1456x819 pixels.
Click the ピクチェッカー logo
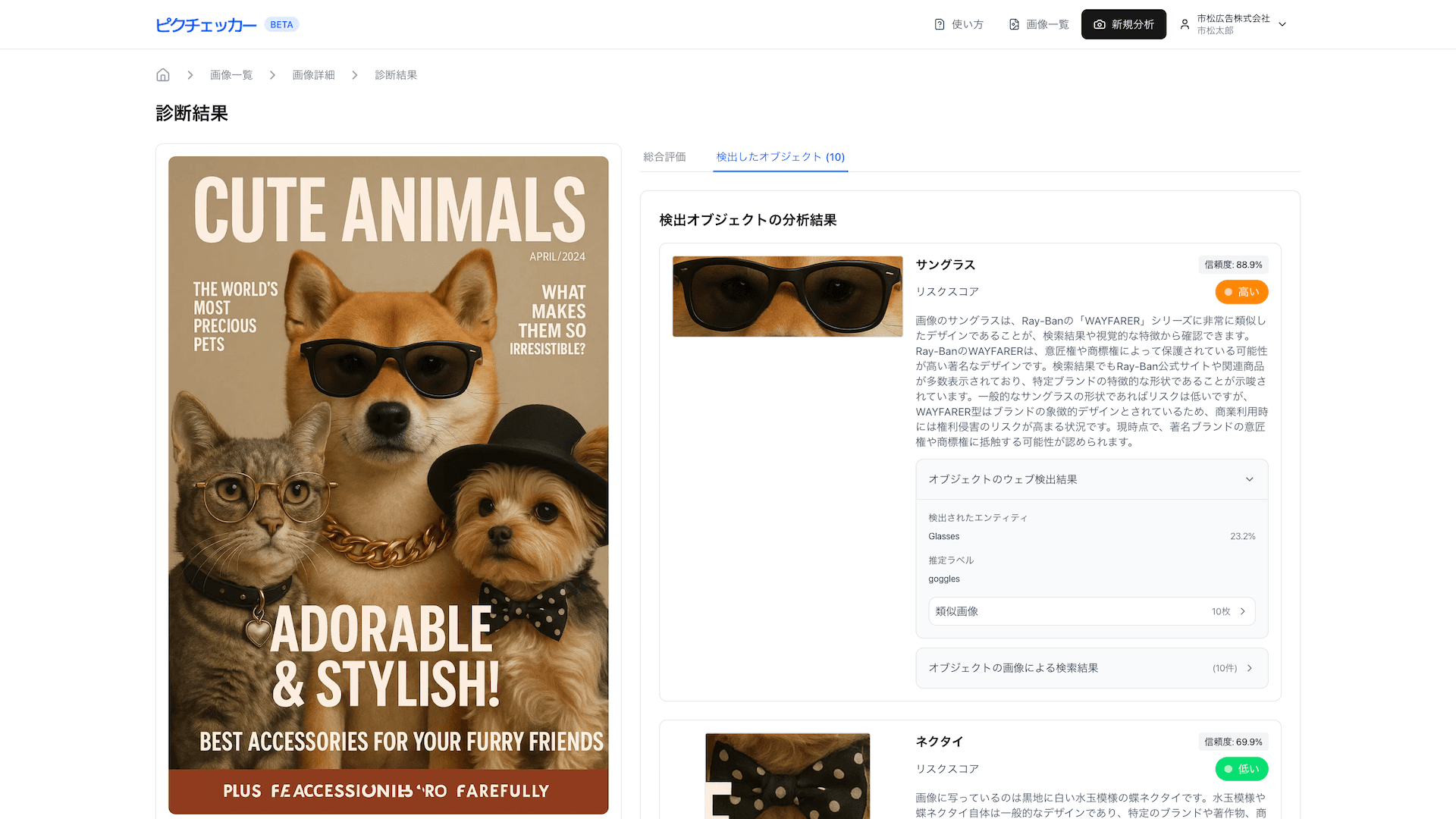[x=206, y=25]
